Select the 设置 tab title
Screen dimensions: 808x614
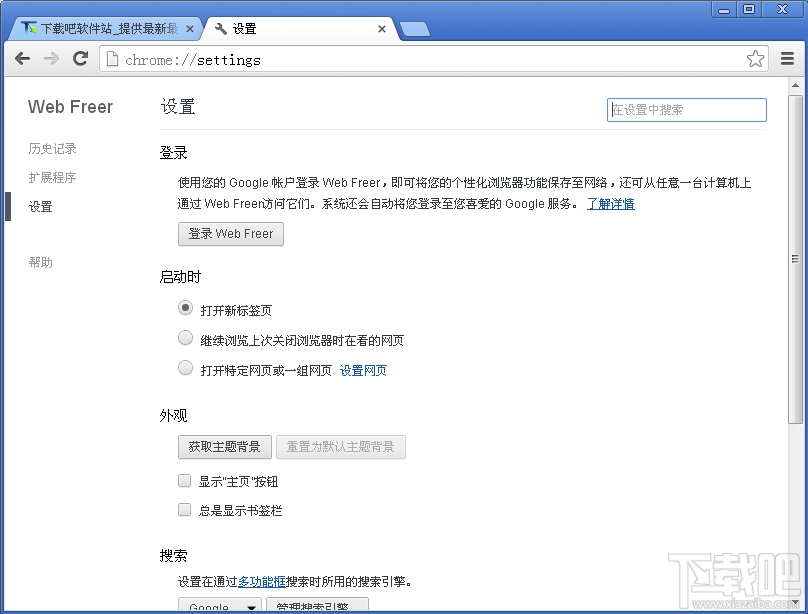coord(244,29)
